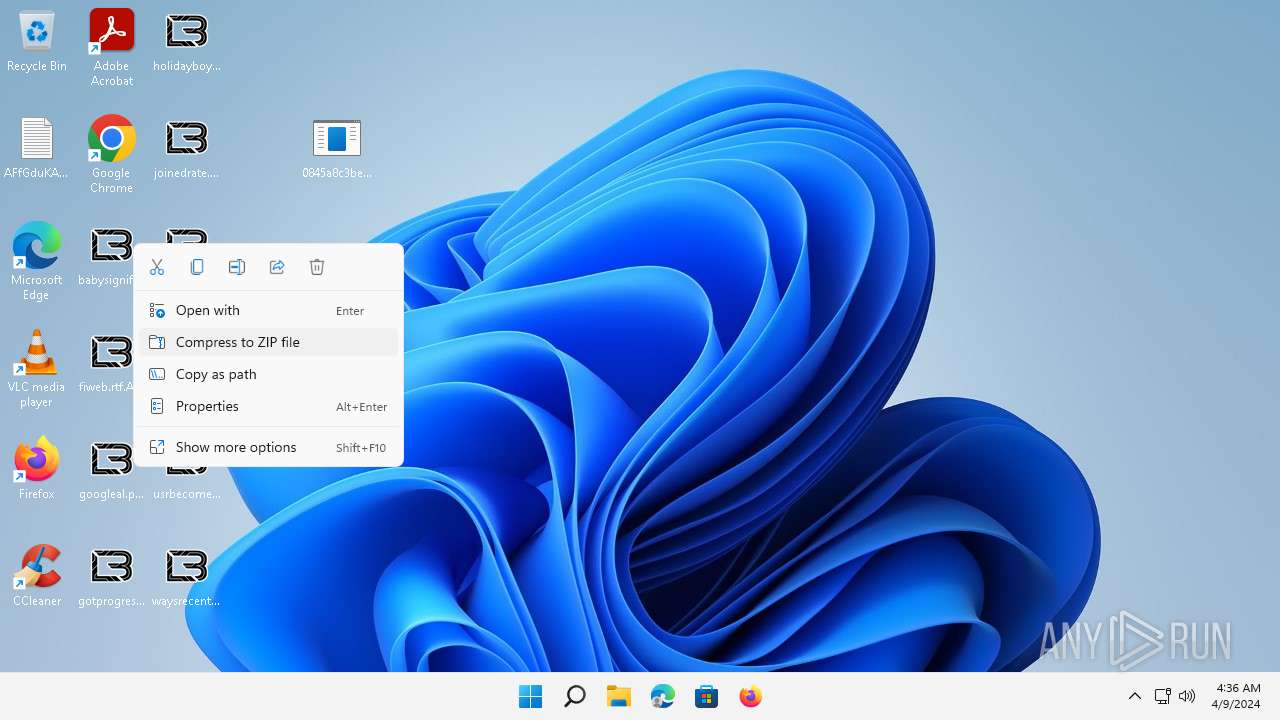The width and height of the screenshot is (1280, 720).
Task: Select the googleal file icon
Action: (x=112, y=470)
